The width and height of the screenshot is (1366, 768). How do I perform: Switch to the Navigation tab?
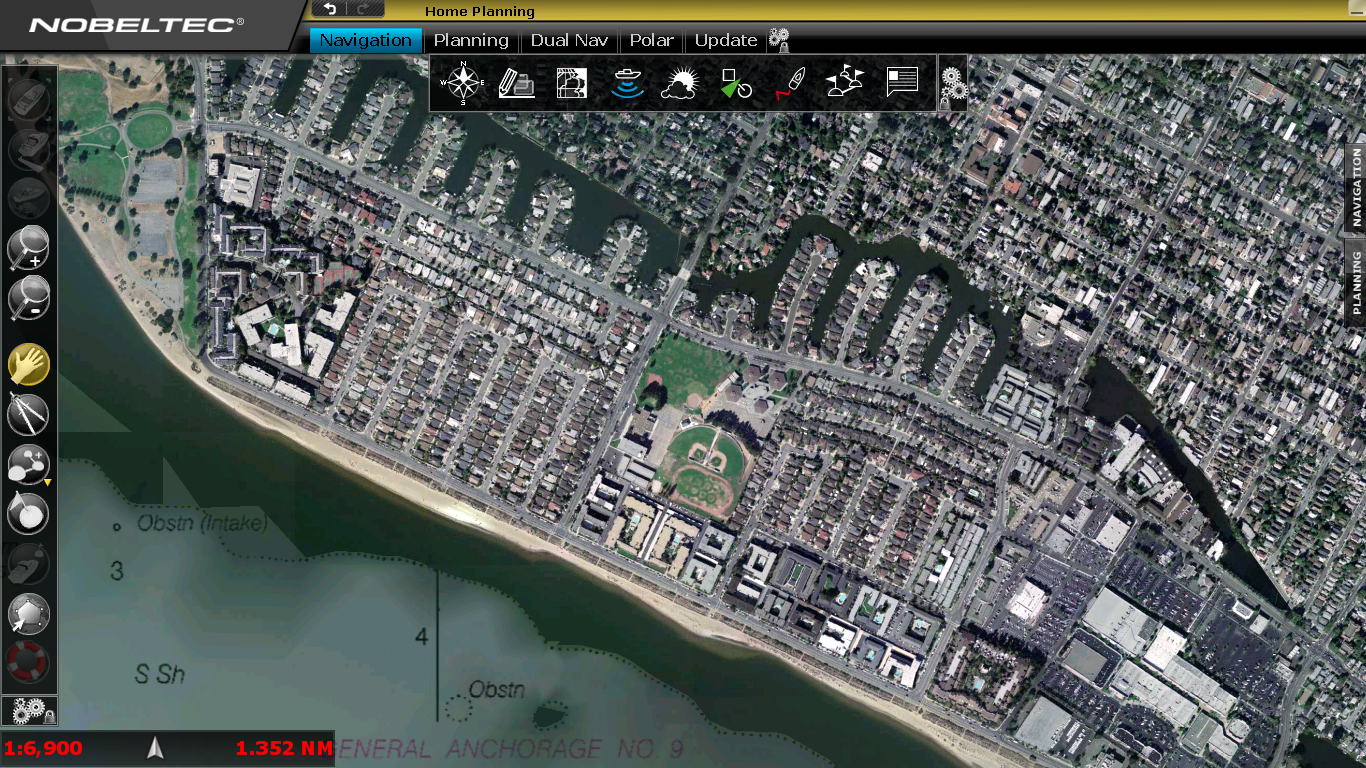click(x=365, y=40)
